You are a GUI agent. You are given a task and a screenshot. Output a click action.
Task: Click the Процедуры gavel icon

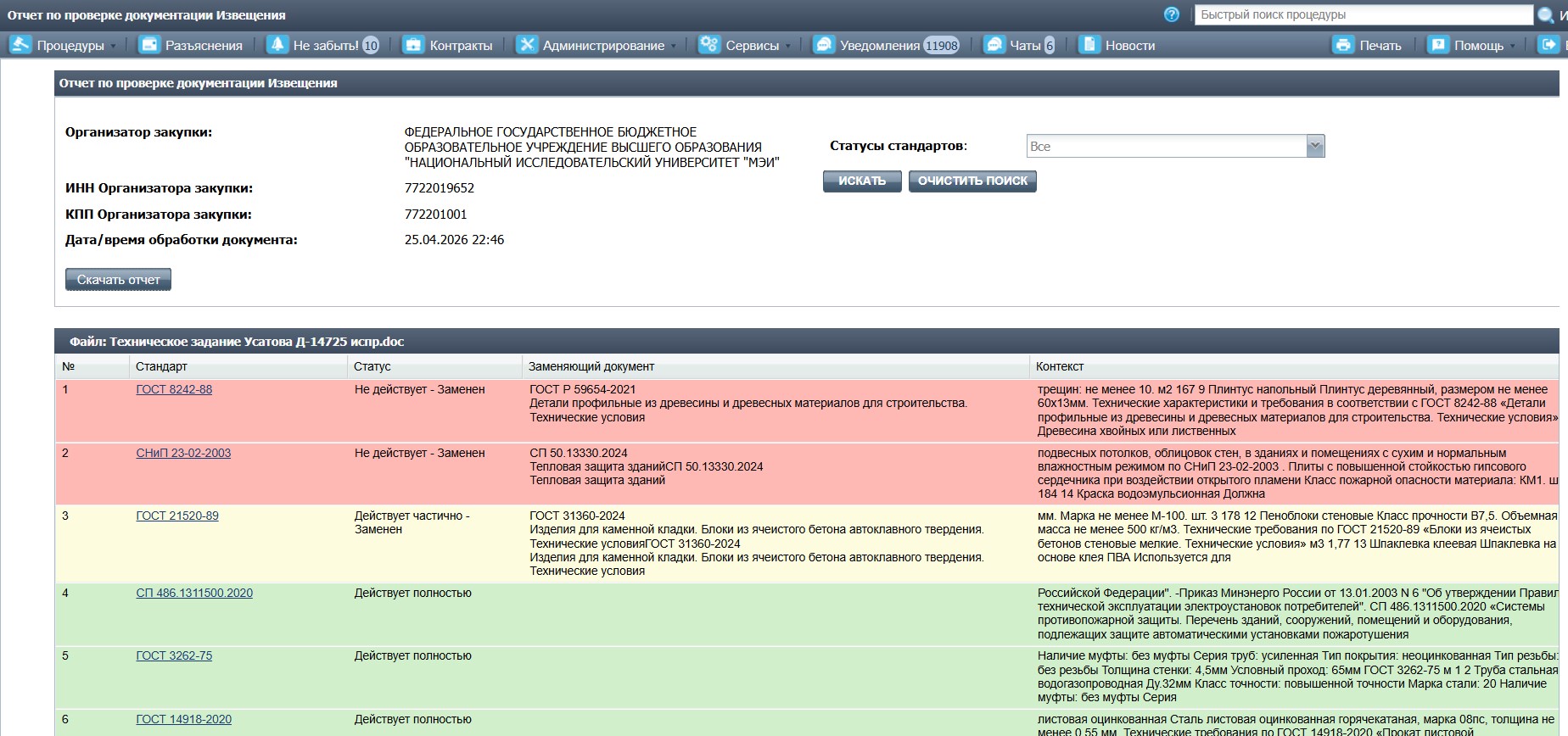(20, 44)
